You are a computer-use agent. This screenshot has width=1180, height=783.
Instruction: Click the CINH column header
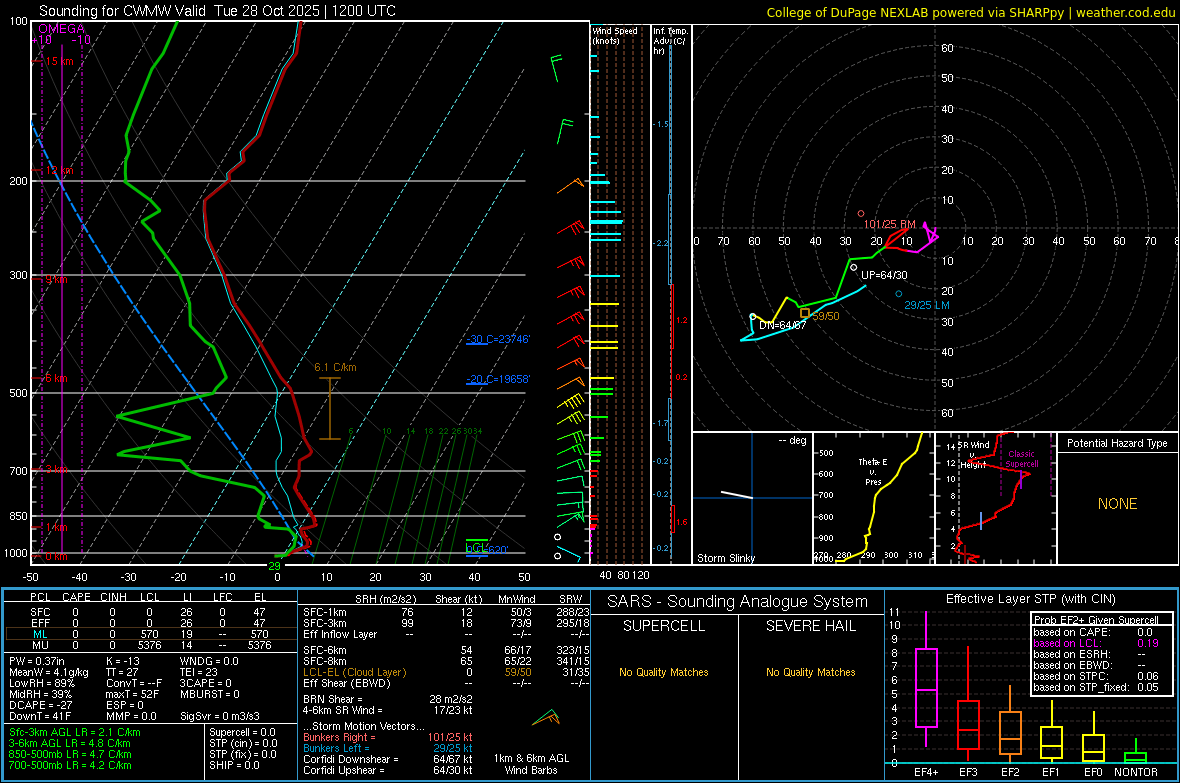[113, 597]
